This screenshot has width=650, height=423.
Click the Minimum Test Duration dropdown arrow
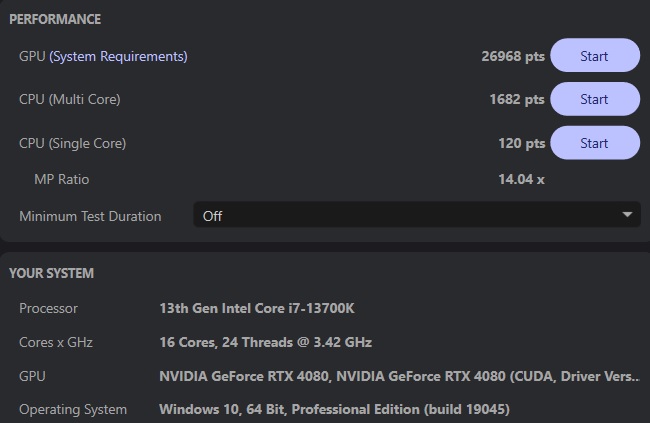pos(627,215)
